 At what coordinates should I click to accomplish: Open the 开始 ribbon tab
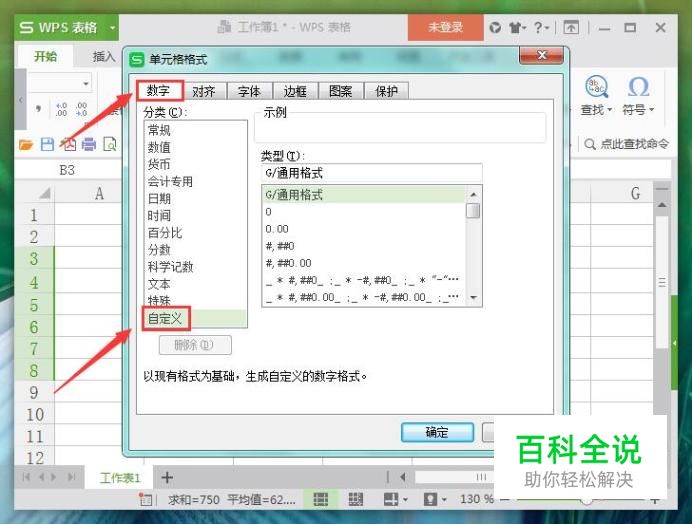[x=45, y=57]
